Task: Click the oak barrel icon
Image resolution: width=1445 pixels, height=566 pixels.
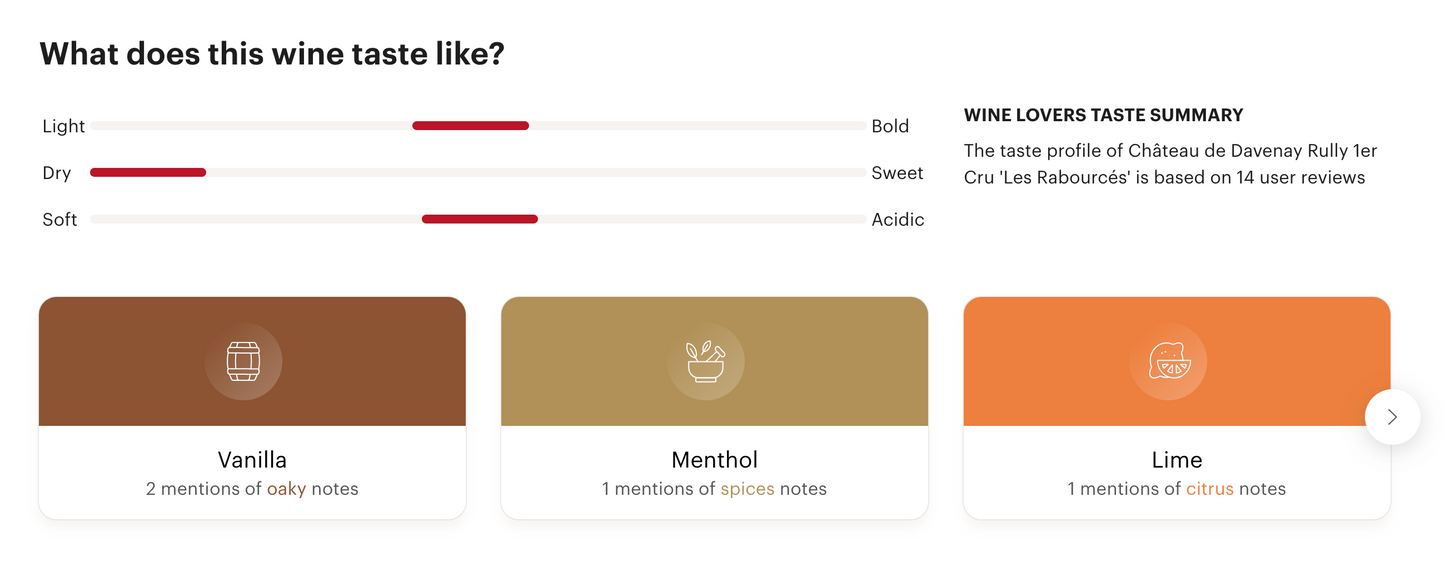Action: (243, 361)
